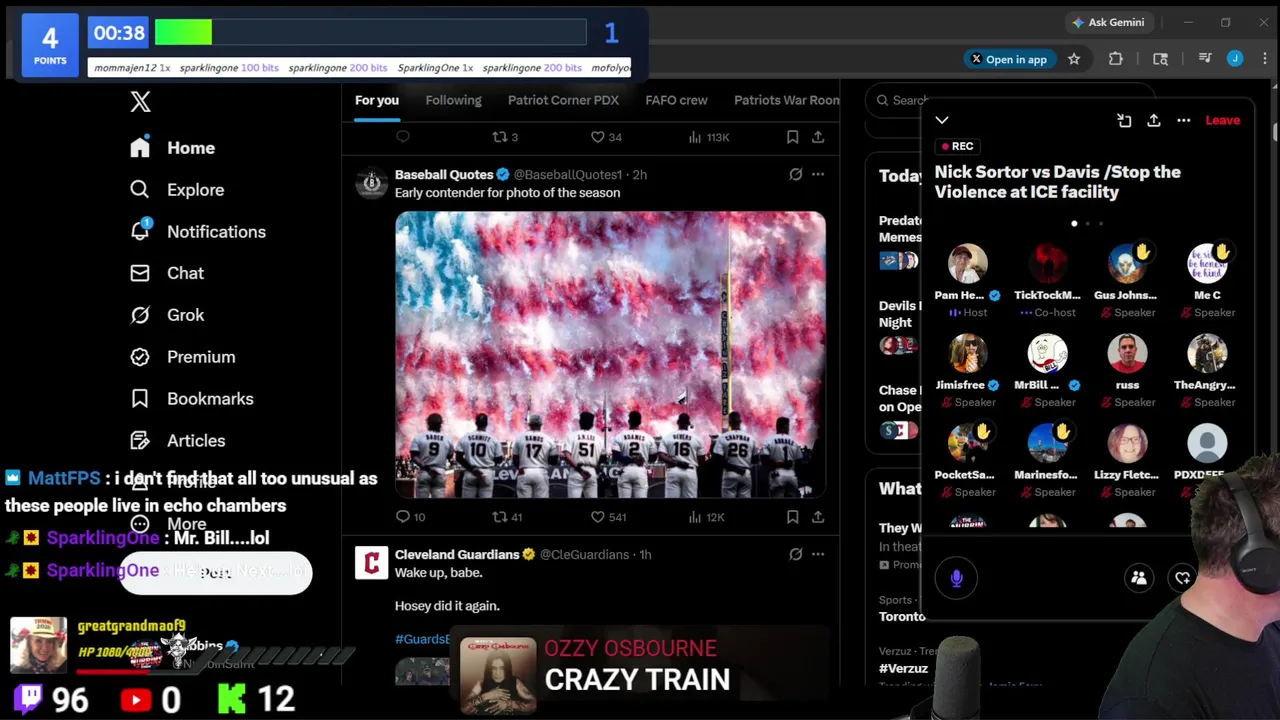This screenshot has width=1280, height=720.
Task: Open the Space heart reaction button
Action: pyautogui.click(x=1182, y=578)
